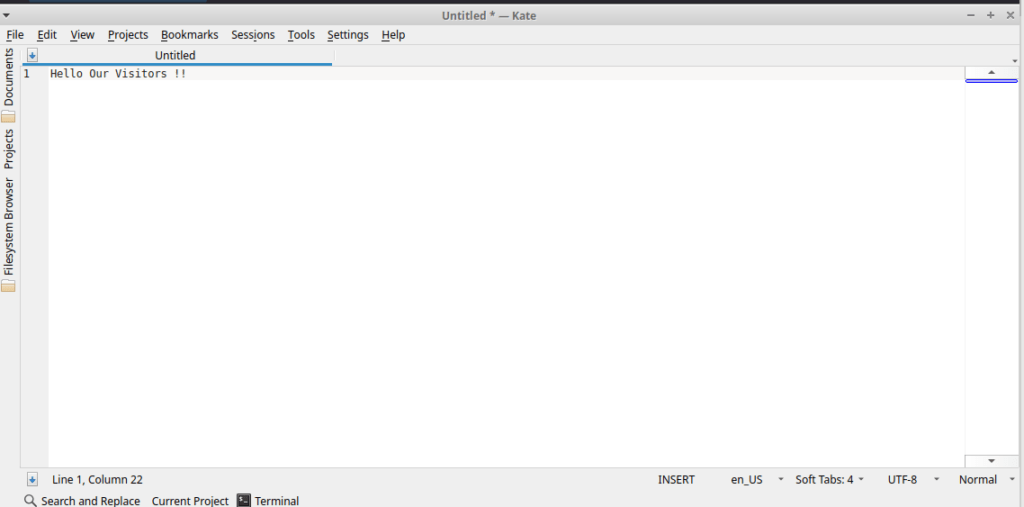Image resolution: width=1024 pixels, height=507 pixels.
Task: Click the status bar download-arrow icon
Action: pyautogui.click(x=32, y=480)
